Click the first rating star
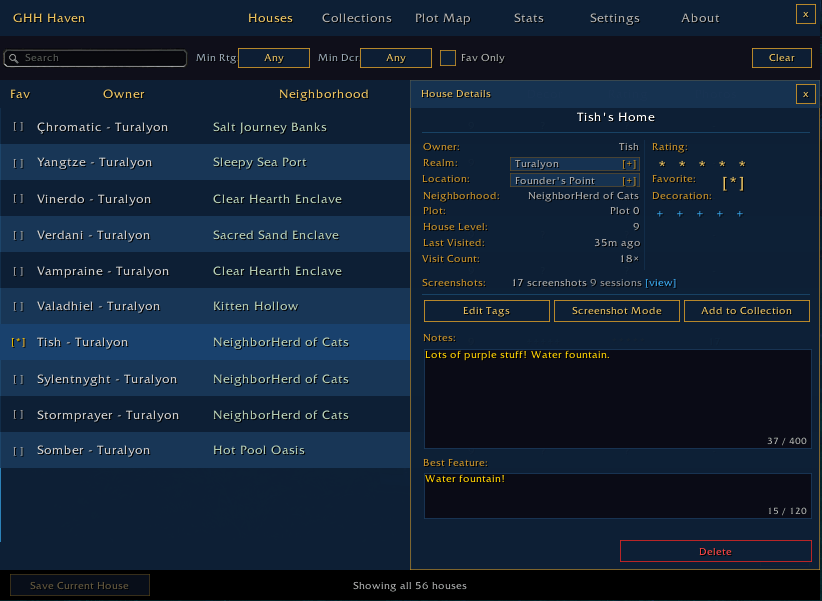Screen dimensions: 822x601 tap(662, 164)
